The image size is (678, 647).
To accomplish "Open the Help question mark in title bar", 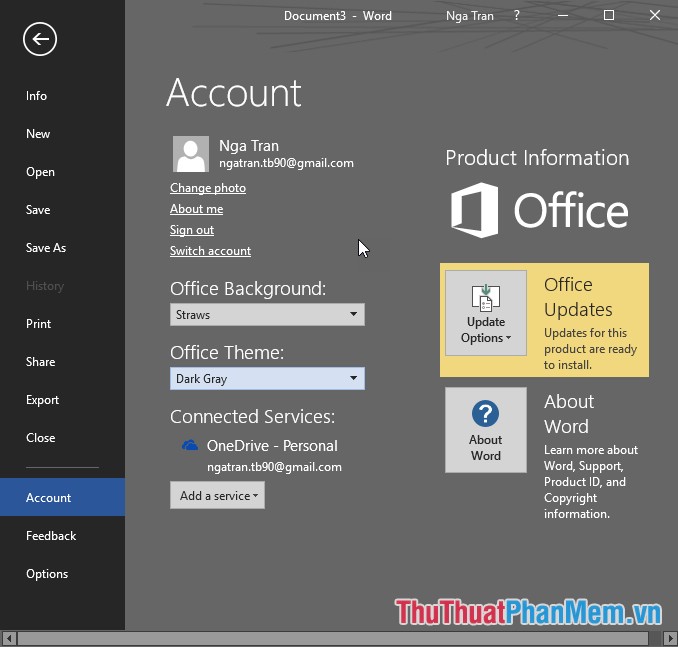I will point(516,16).
